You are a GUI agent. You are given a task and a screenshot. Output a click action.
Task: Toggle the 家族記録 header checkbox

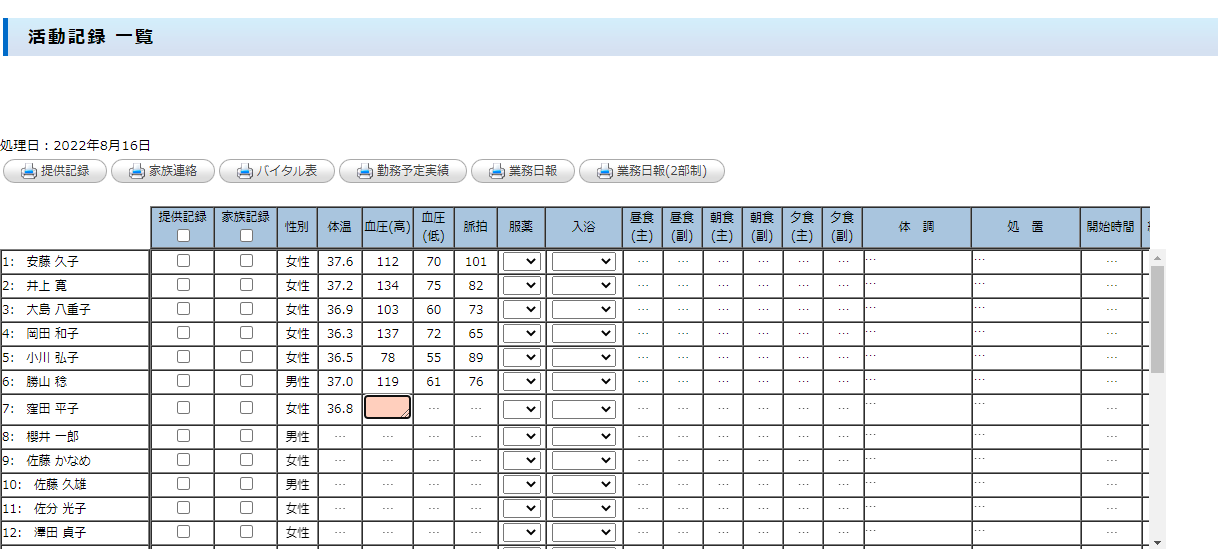click(x=246, y=236)
